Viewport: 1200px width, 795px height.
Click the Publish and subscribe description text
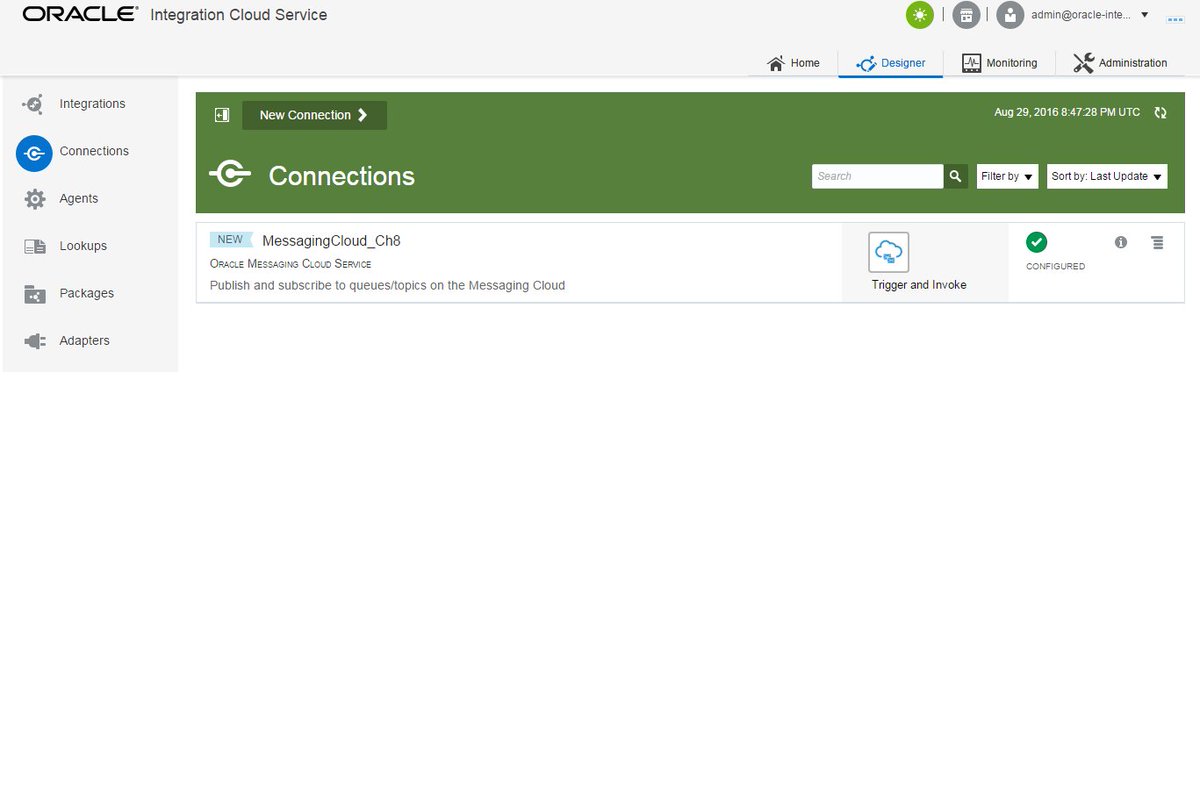tap(387, 286)
